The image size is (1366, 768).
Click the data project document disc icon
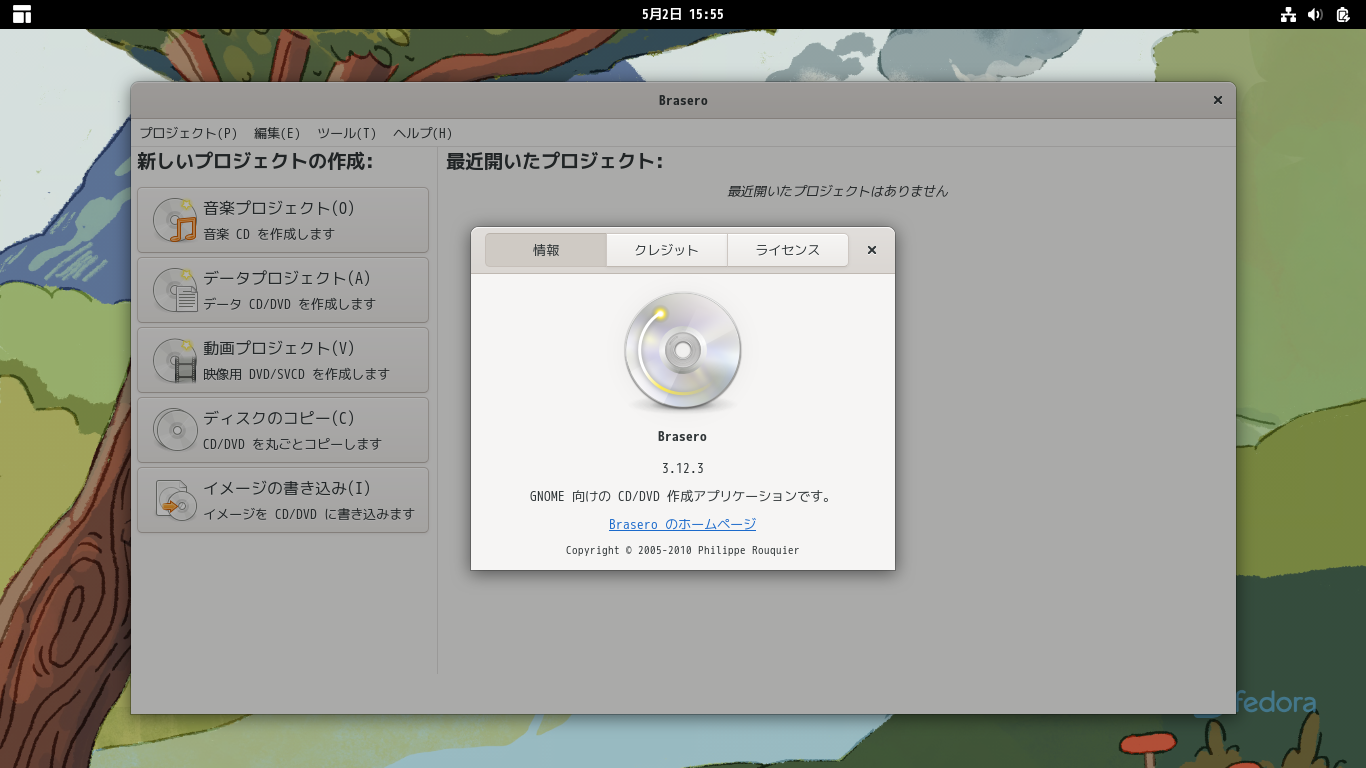pyautogui.click(x=175, y=290)
